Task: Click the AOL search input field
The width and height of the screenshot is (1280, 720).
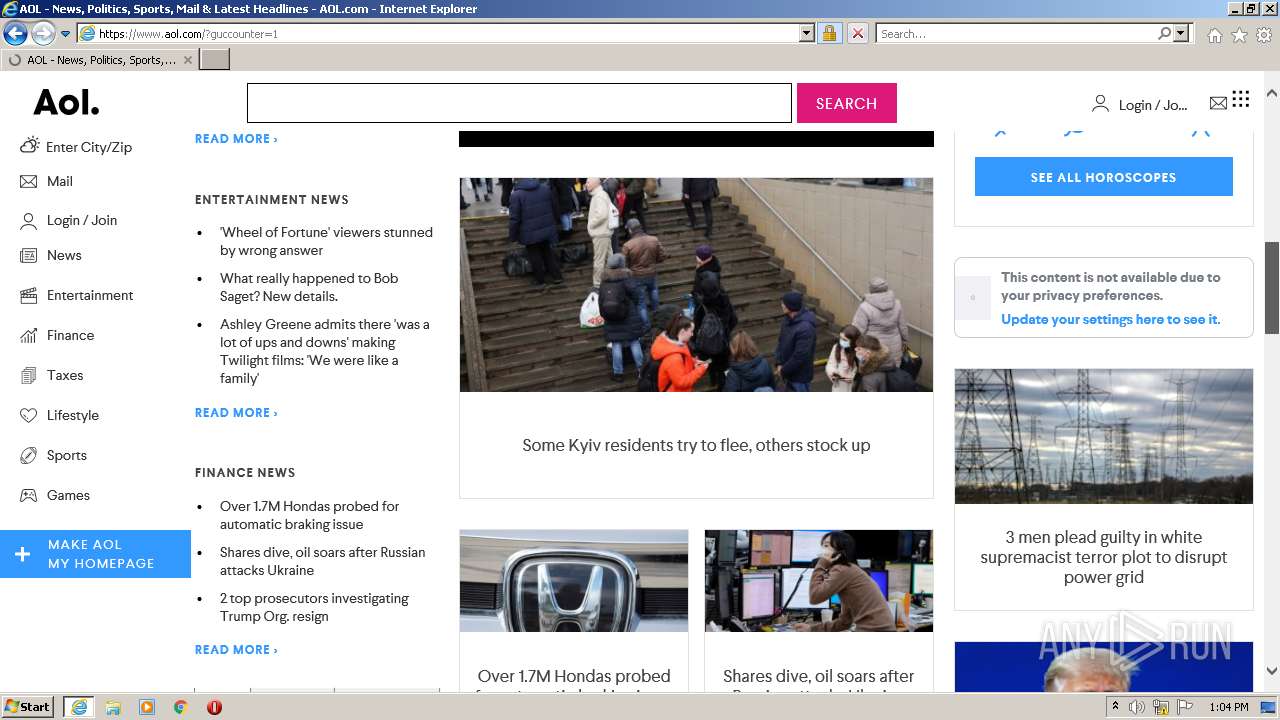Action: (x=519, y=103)
